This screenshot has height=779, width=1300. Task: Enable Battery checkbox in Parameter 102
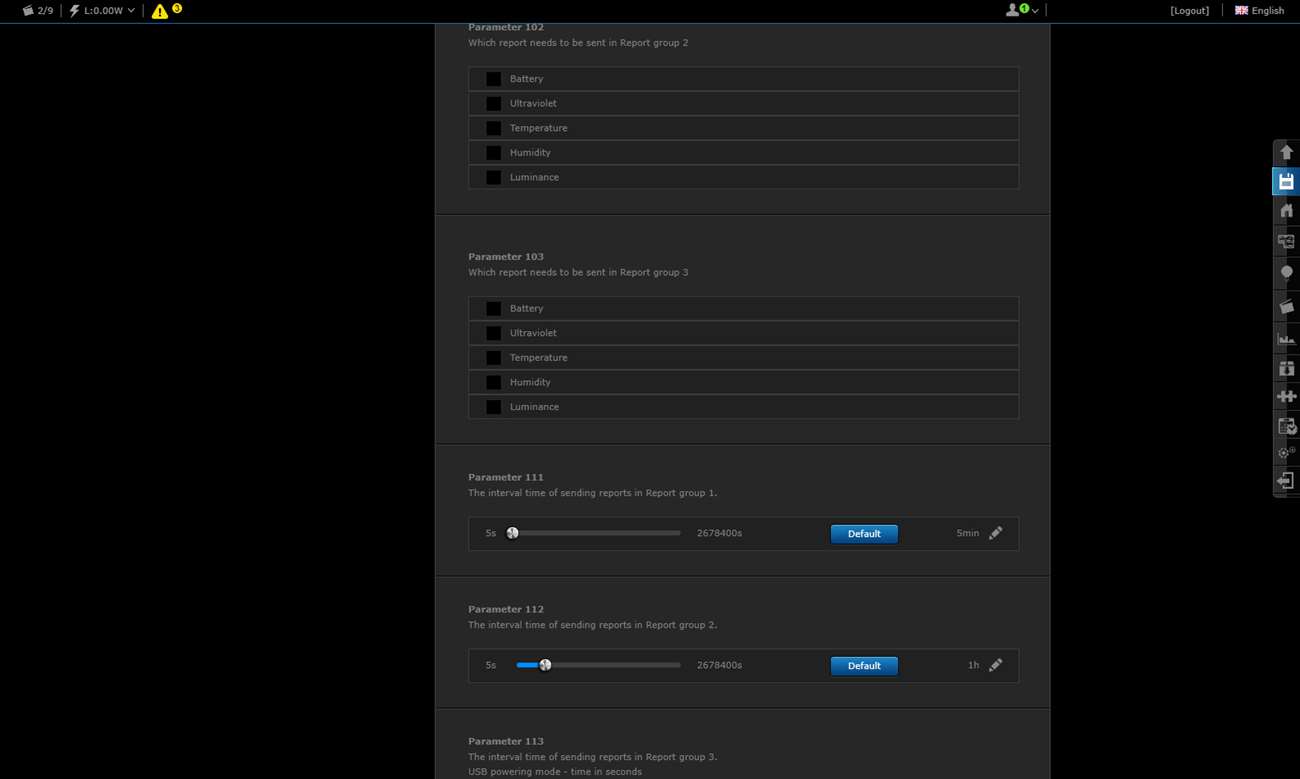[494, 79]
